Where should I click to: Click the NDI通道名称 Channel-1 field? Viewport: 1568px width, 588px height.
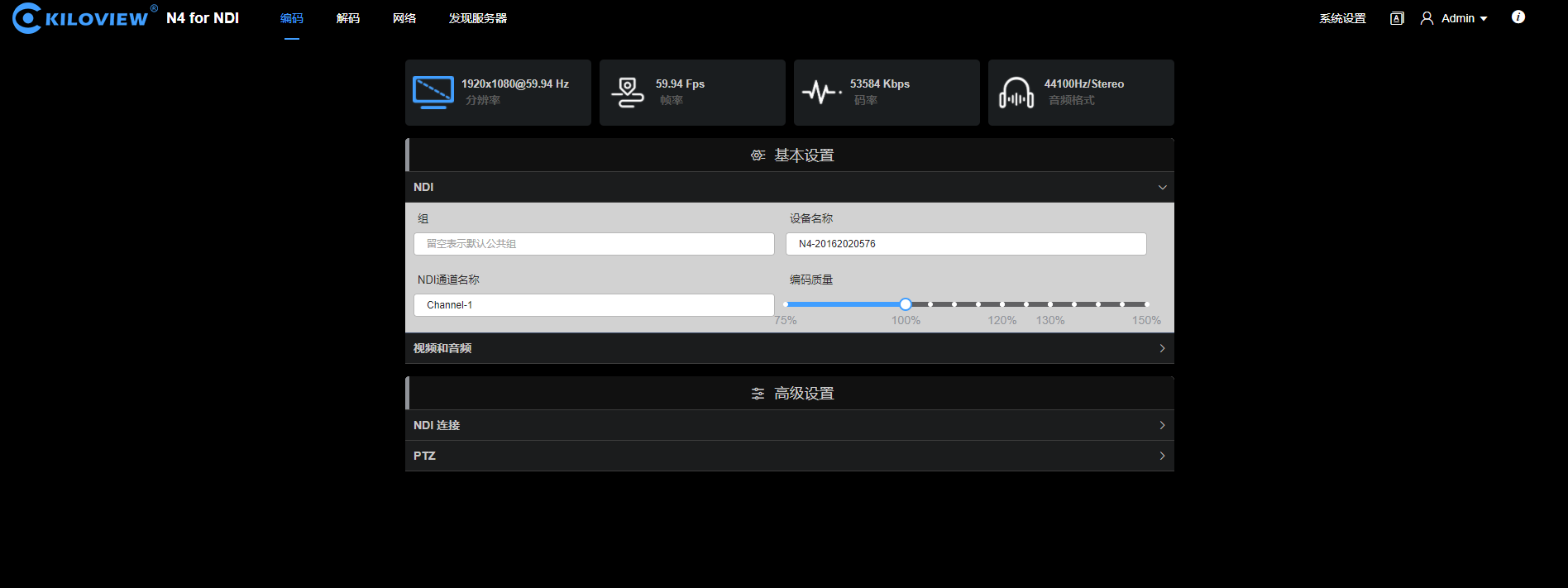[594, 305]
